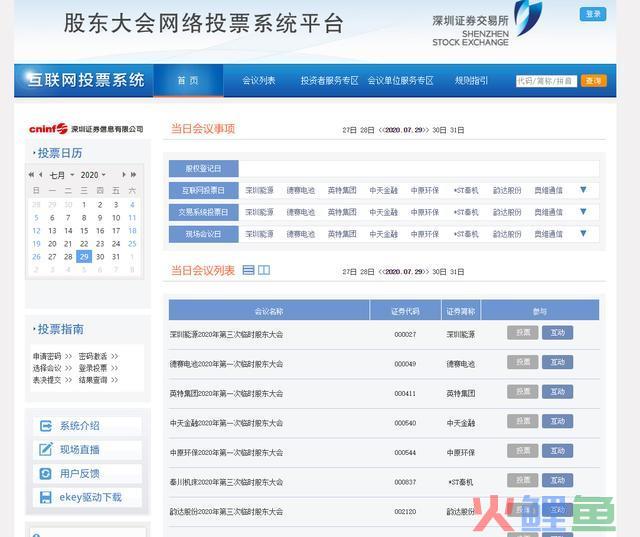Click 互动 button for 秦川机床 meeting

click(558, 480)
